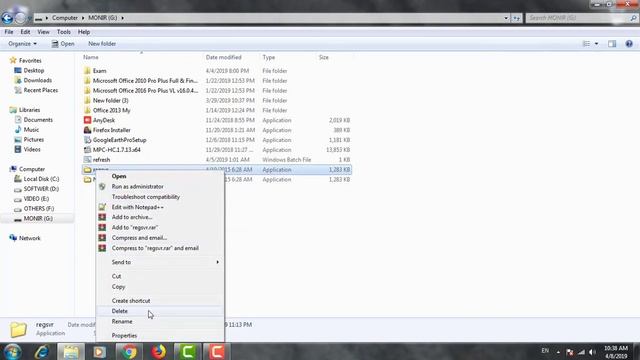Click the Forward navigation arrow
640x360 pixels.
point(20,18)
